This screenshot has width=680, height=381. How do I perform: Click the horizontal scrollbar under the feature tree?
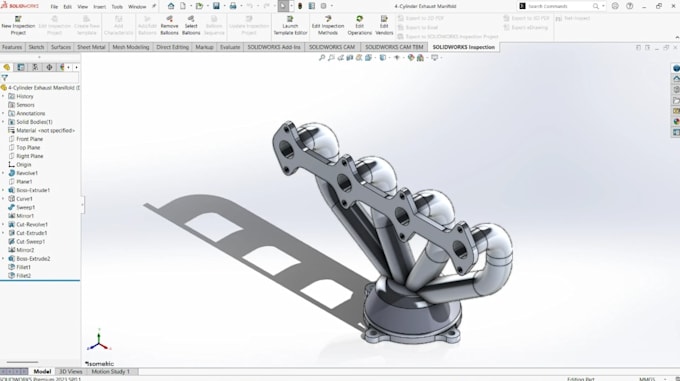point(23,362)
